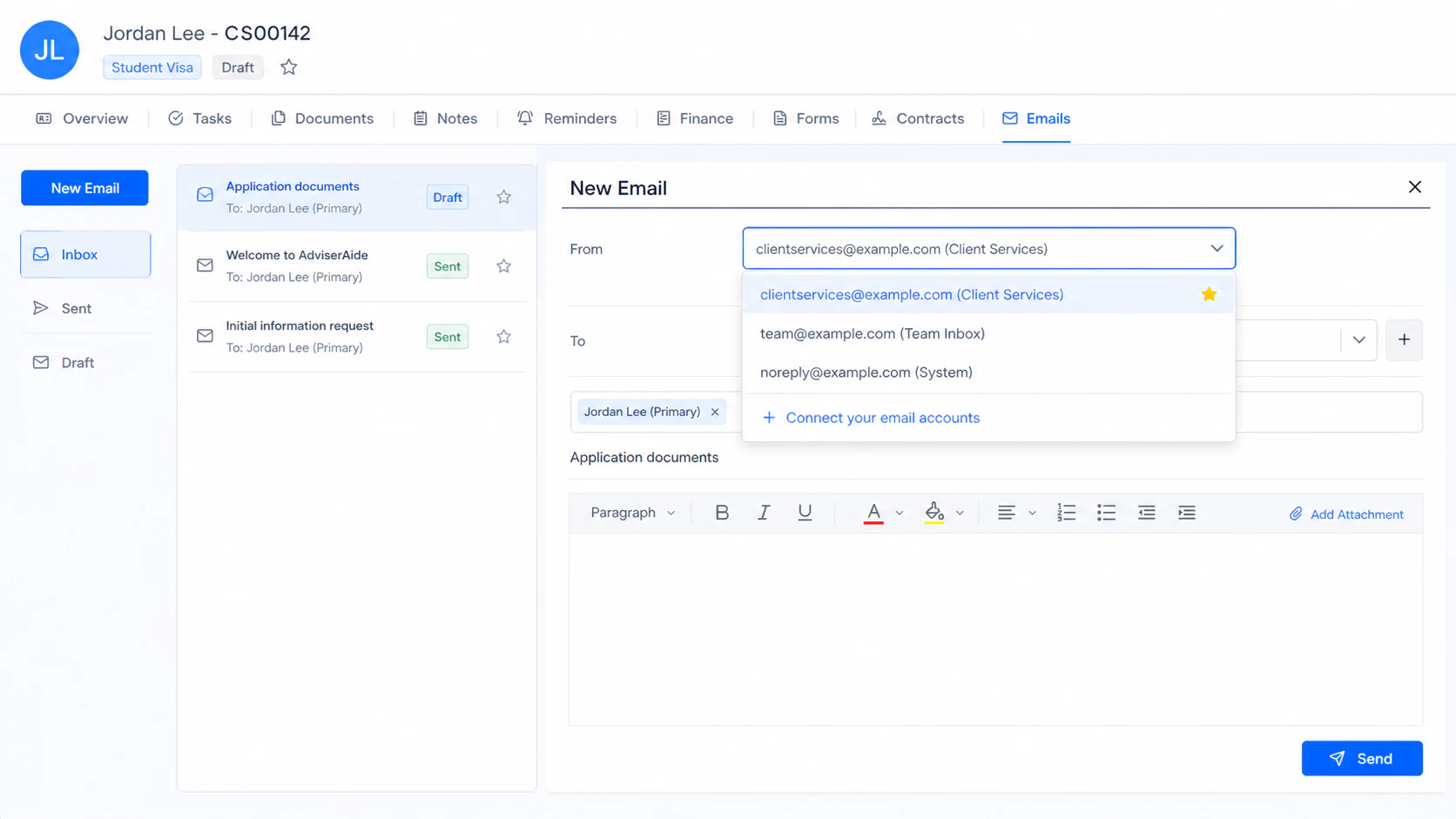Open the Welcome to AdviserAide email

tap(357, 266)
